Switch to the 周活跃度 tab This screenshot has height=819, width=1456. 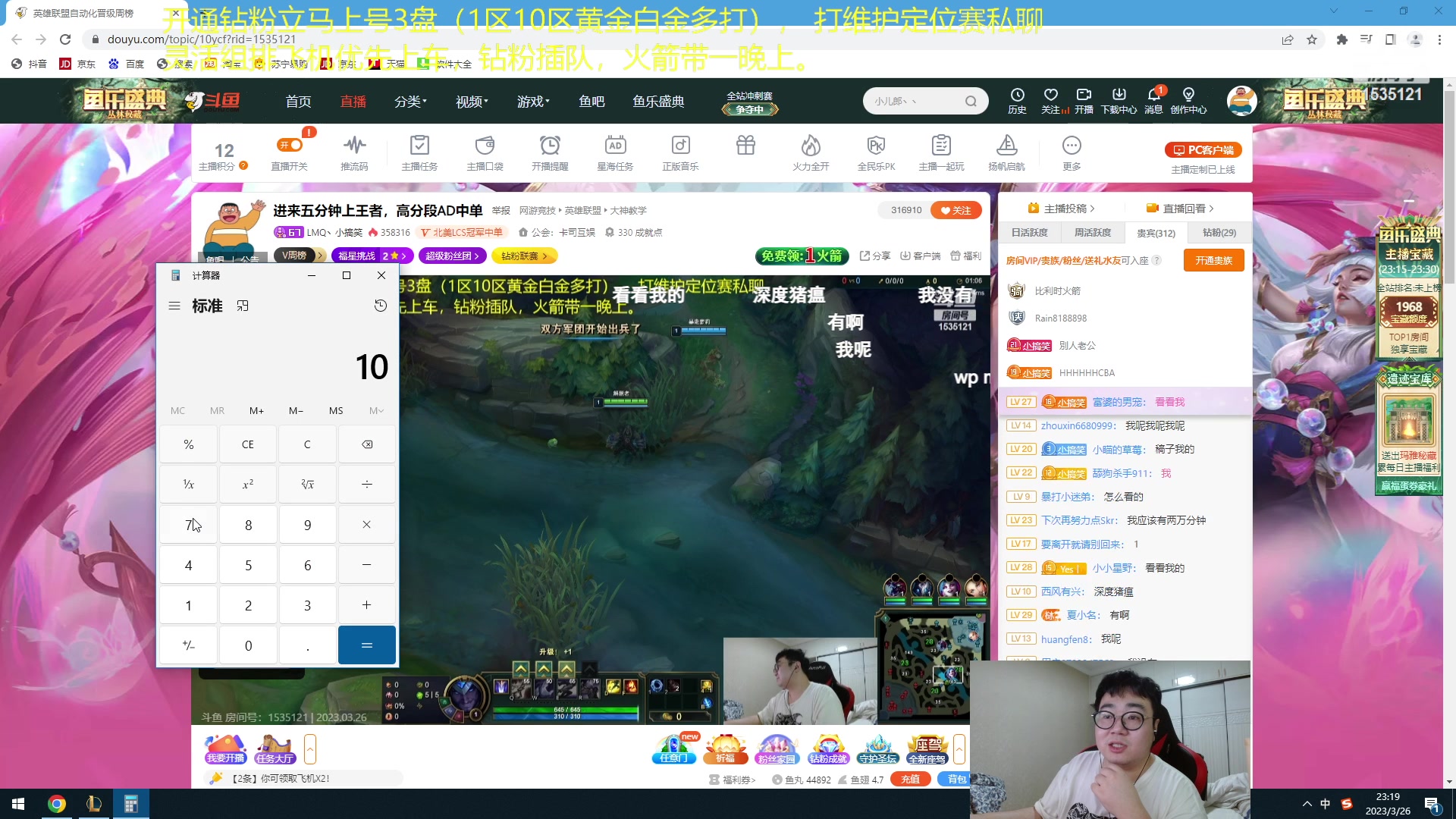(1092, 233)
